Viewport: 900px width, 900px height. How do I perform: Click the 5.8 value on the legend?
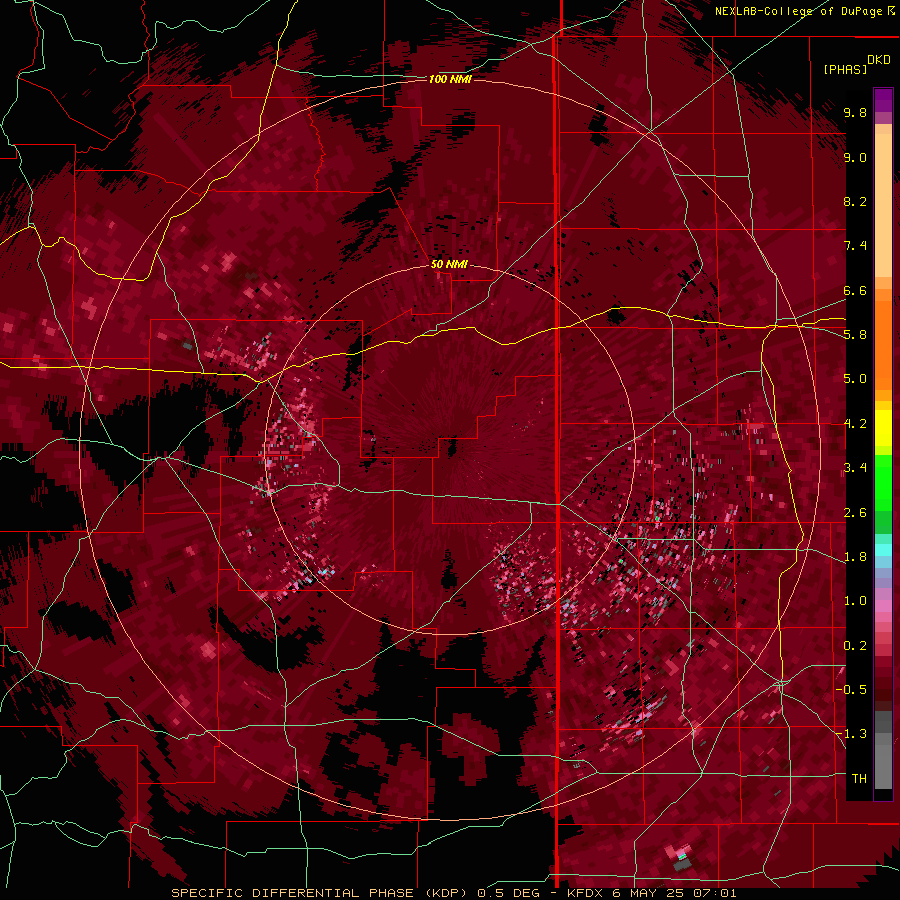pos(855,335)
